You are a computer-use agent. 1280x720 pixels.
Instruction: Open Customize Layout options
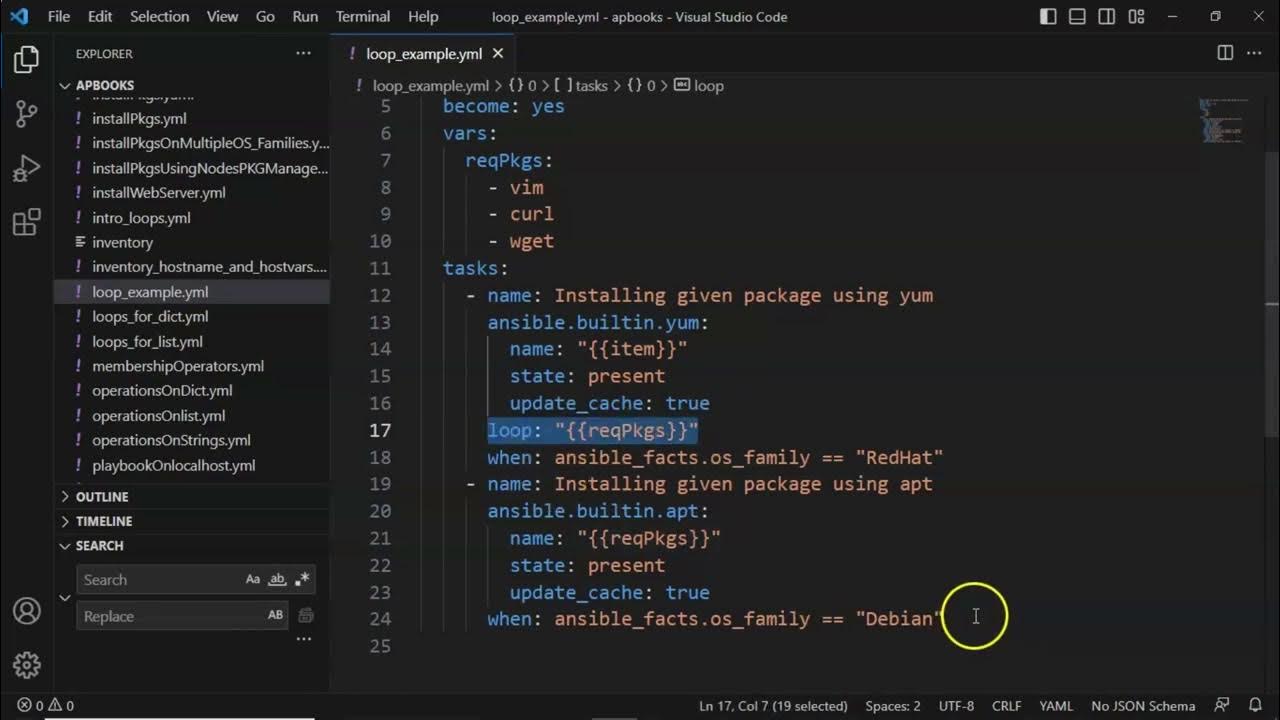[x=1136, y=17]
